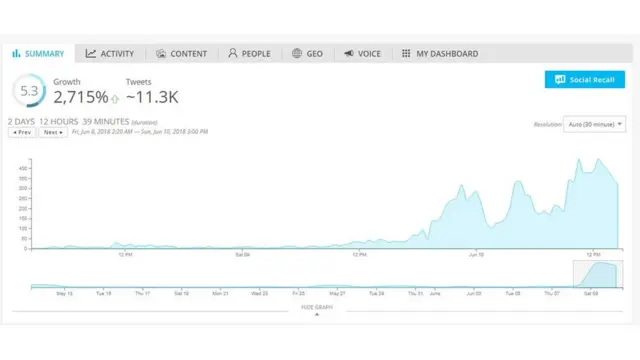Click the Tweets label
This screenshot has width=640, height=360.
[x=138, y=82]
